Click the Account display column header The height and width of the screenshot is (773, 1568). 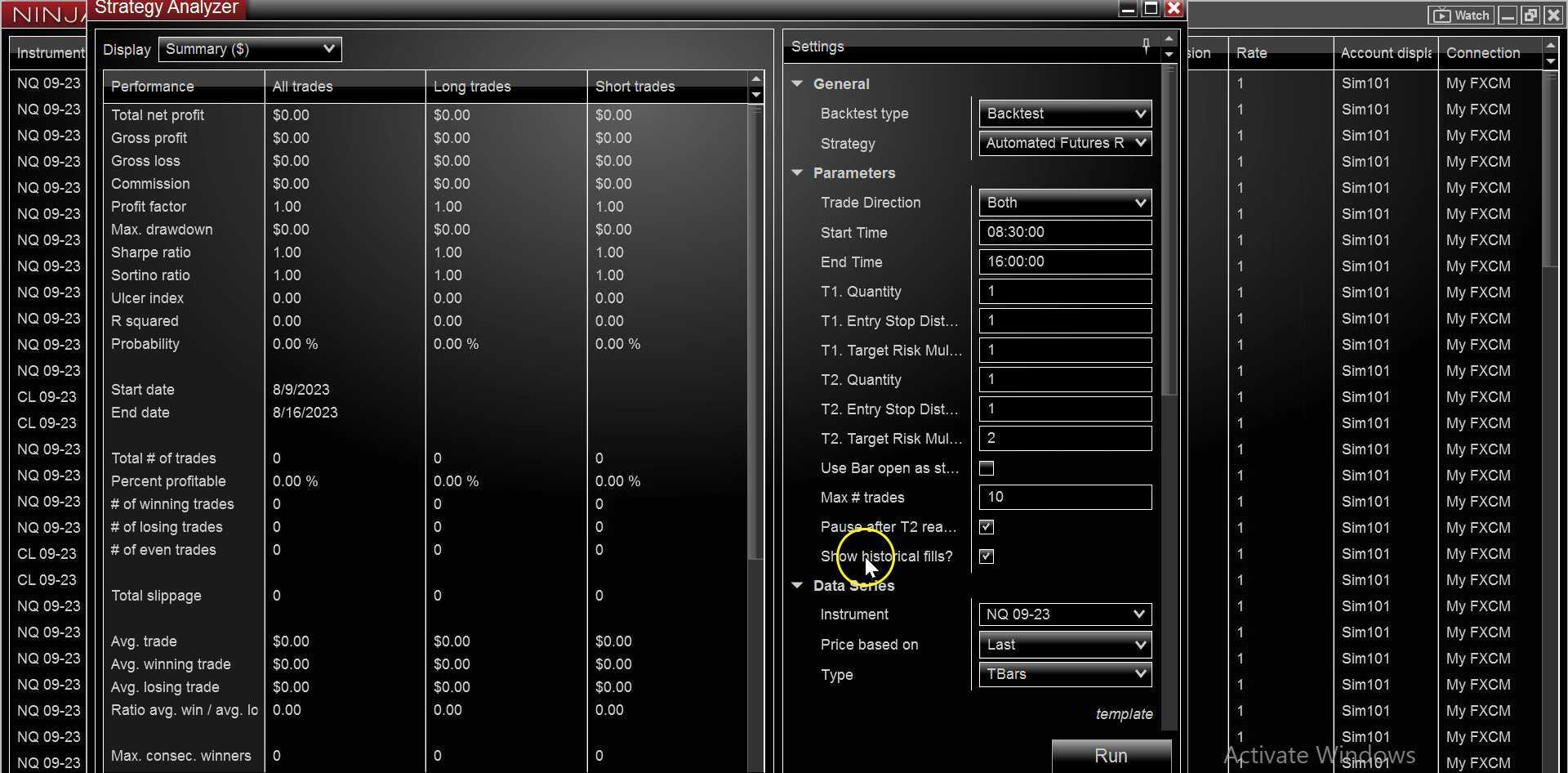click(x=1386, y=53)
